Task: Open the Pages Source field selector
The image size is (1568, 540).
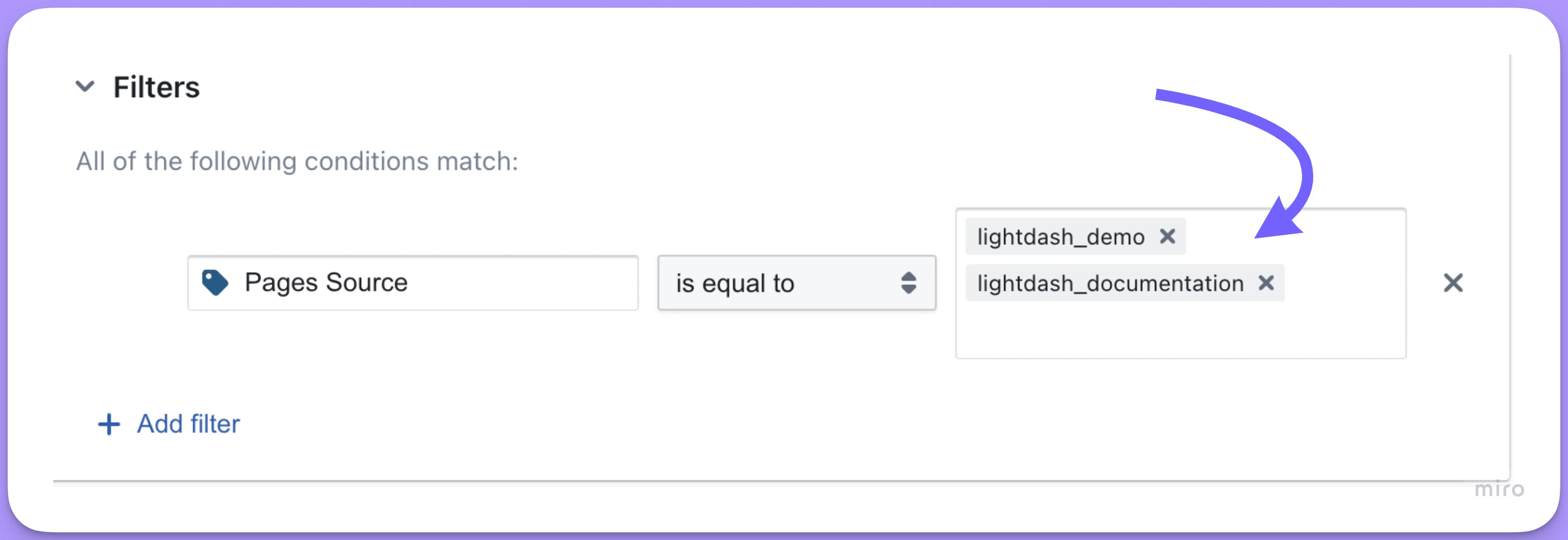Action: pyautogui.click(x=413, y=283)
